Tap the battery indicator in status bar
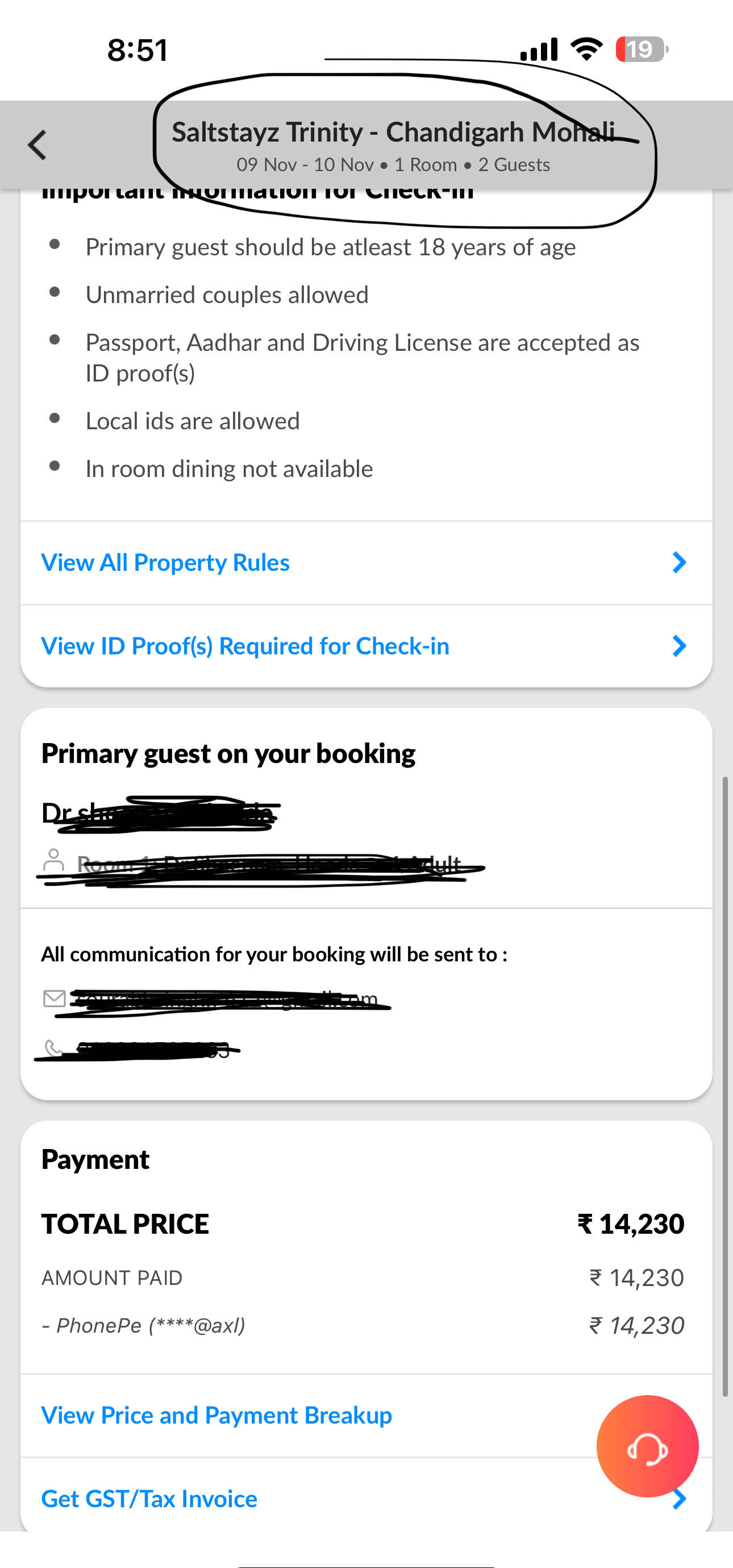733x1568 pixels. tap(642, 49)
